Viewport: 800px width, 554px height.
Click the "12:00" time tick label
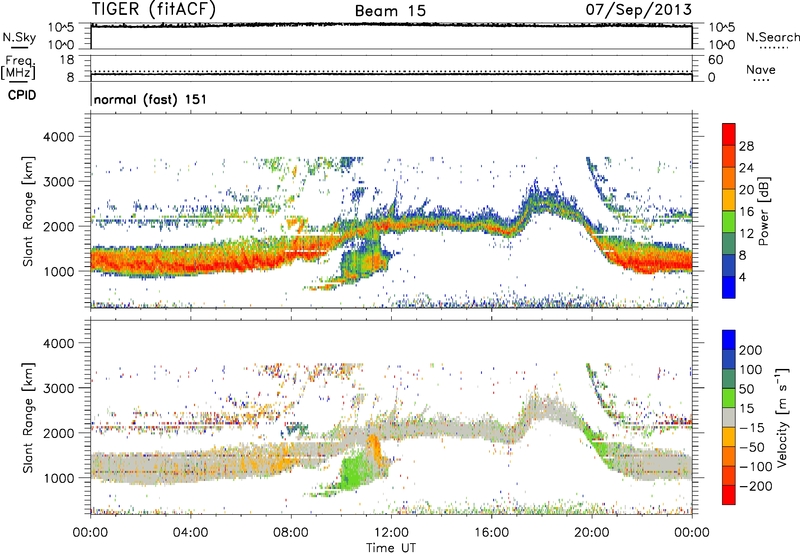pos(391,533)
